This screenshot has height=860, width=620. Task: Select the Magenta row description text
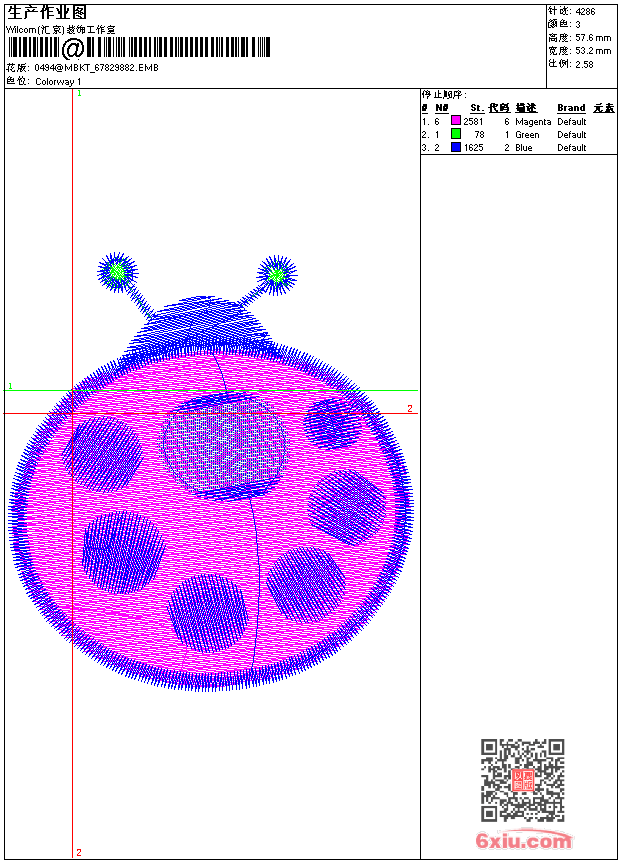(x=533, y=121)
